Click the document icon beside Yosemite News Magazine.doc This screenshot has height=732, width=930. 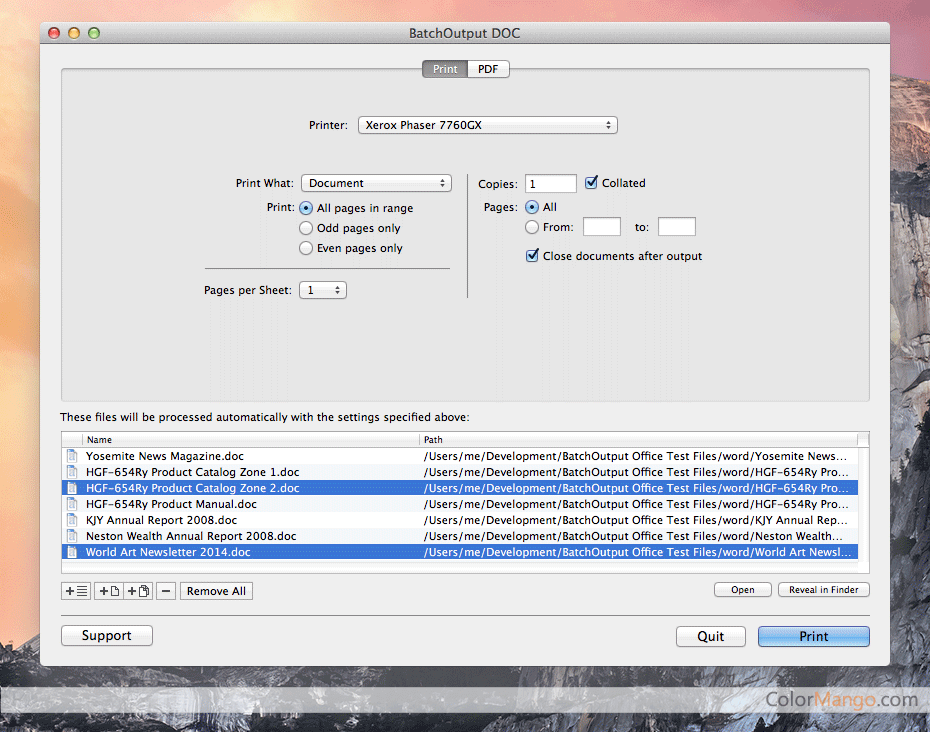71,456
